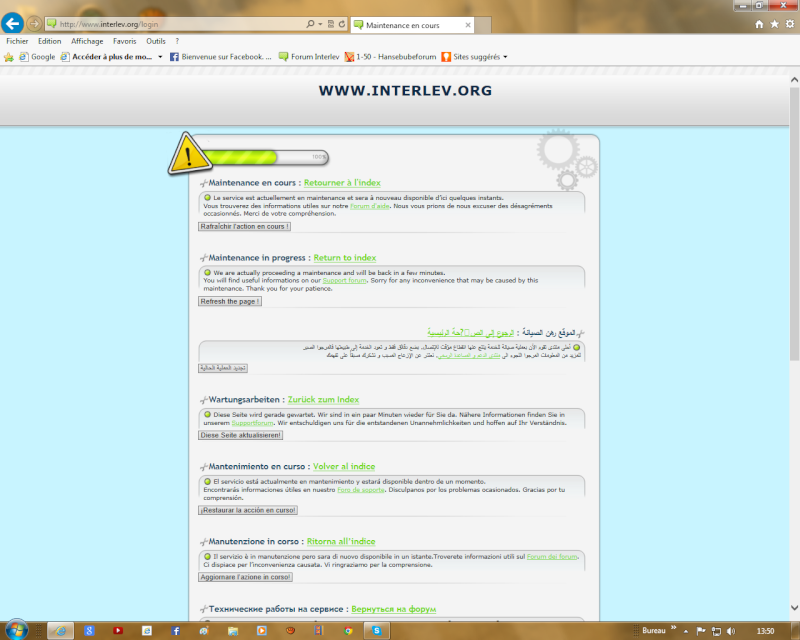The image size is (800, 640).
Task: Click the 'Zurück zum Index' link
Action: (323, 400)
